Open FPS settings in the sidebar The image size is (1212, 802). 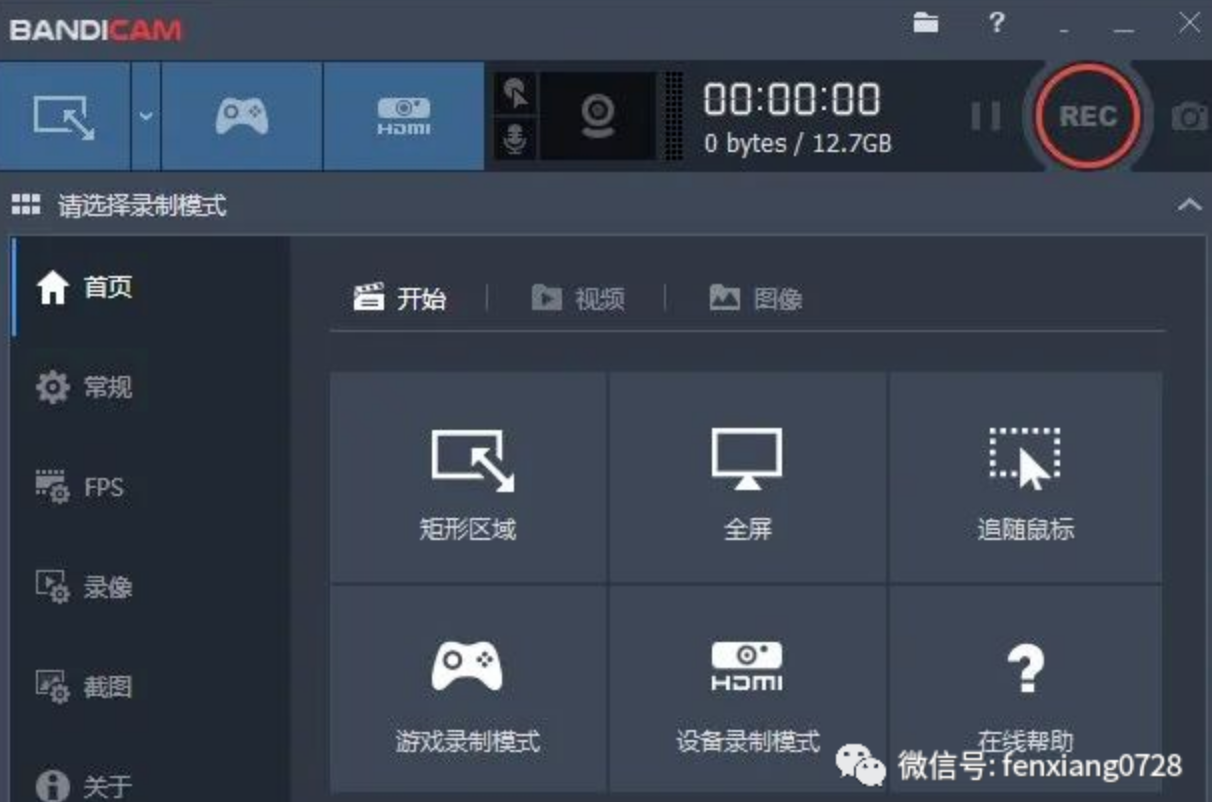(151, 487)
